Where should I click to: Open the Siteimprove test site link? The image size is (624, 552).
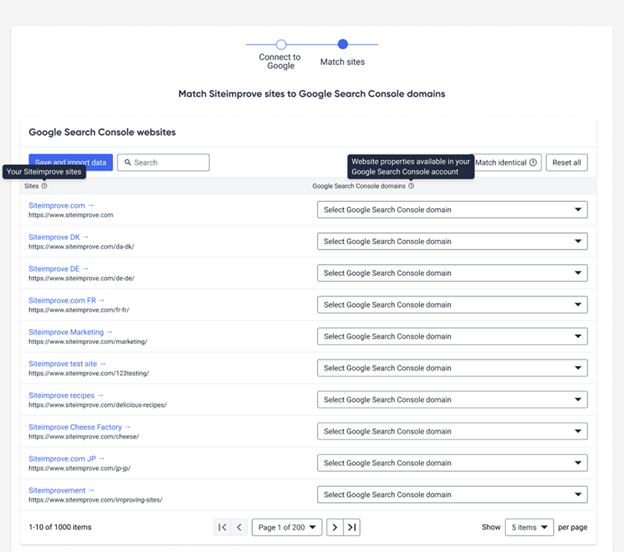tap(67, 364)
